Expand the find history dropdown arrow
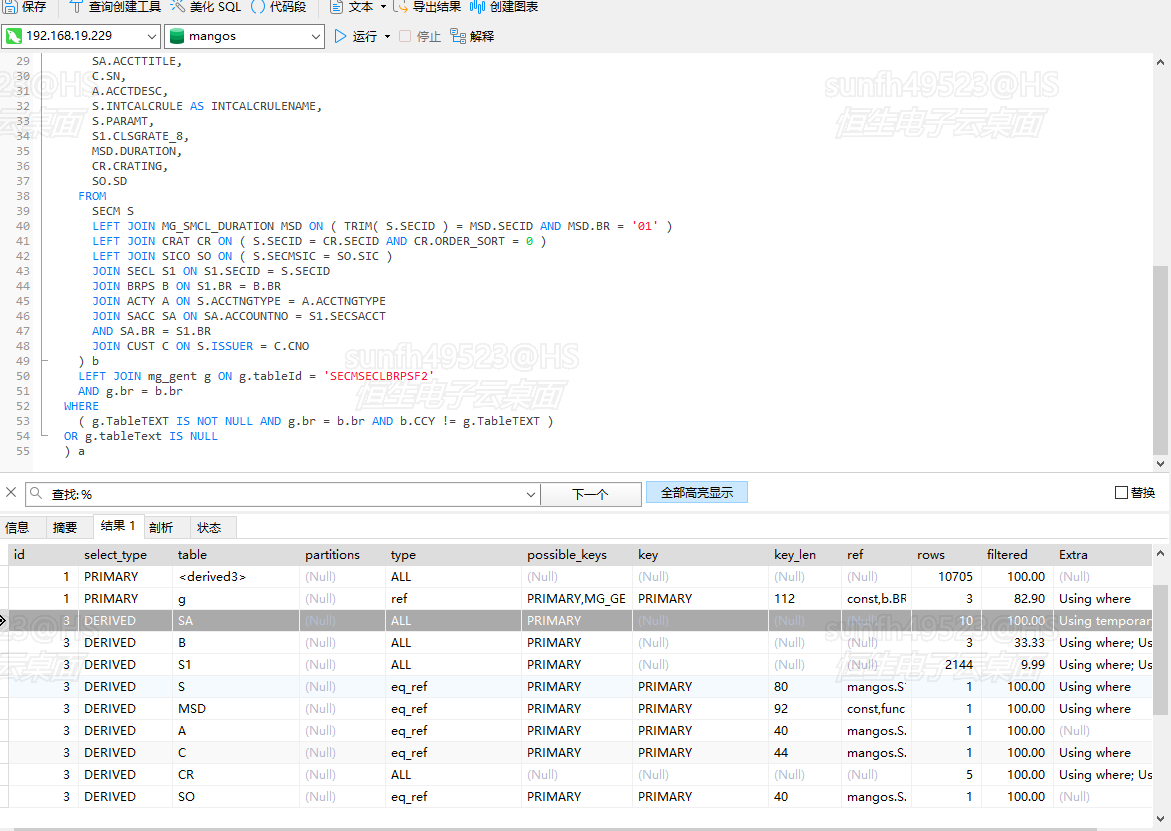 tap(530, 494)
